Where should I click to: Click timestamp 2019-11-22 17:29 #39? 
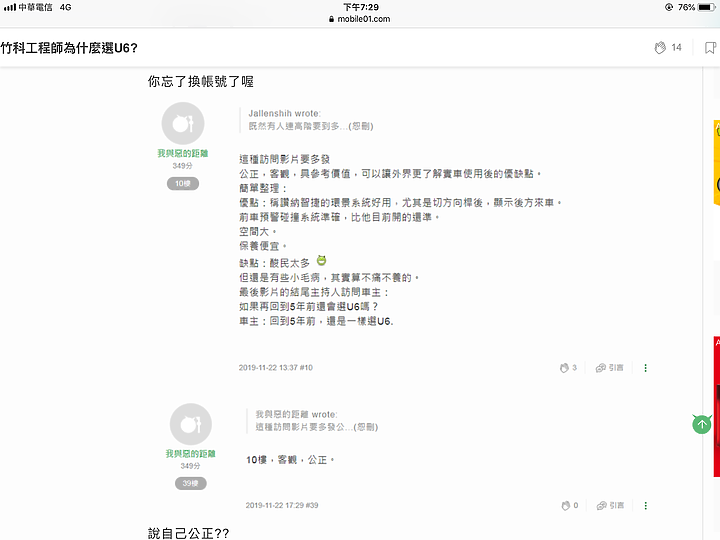[x=282, y=506]
